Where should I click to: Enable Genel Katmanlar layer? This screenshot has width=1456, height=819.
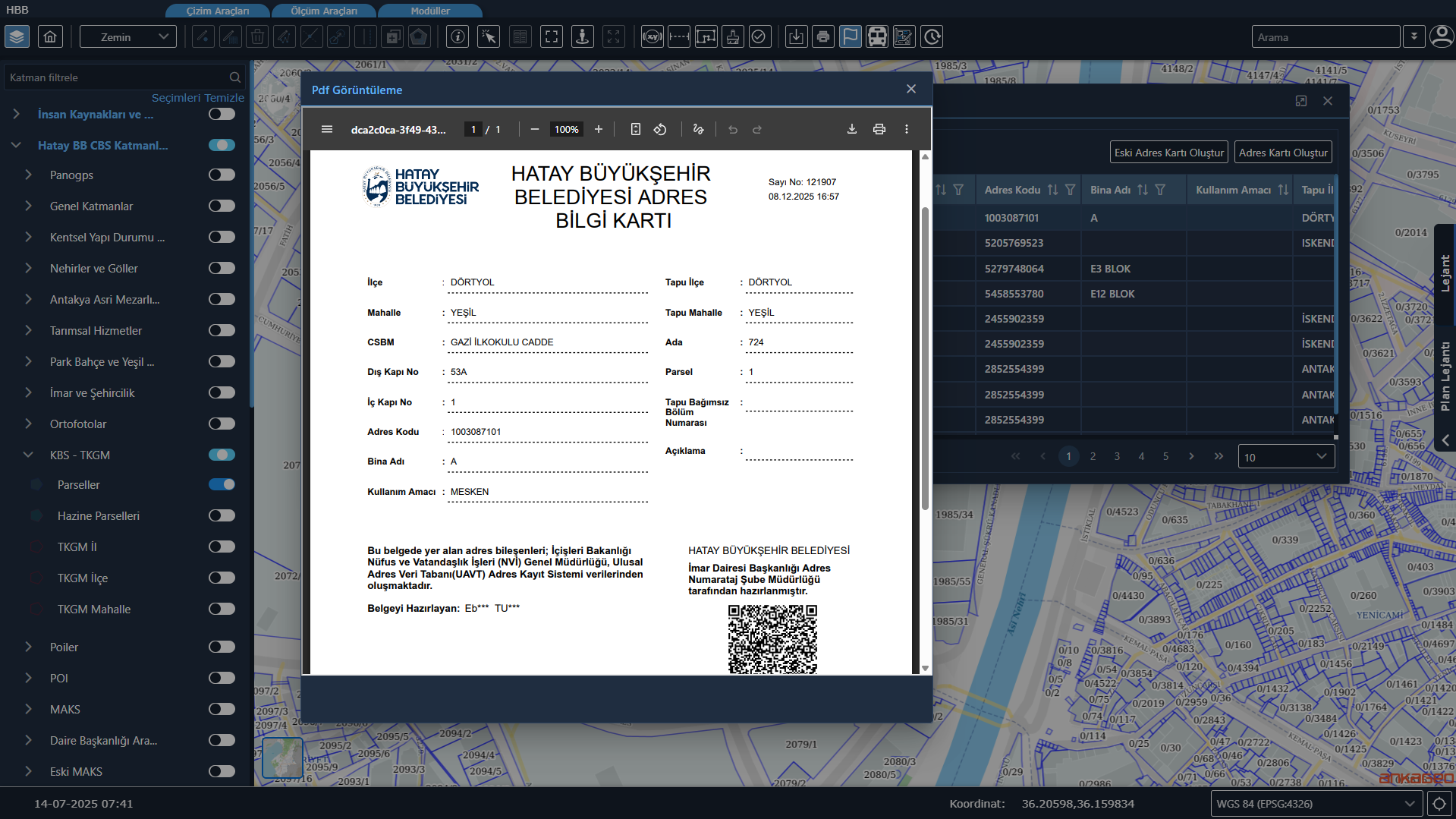point(222,206)
